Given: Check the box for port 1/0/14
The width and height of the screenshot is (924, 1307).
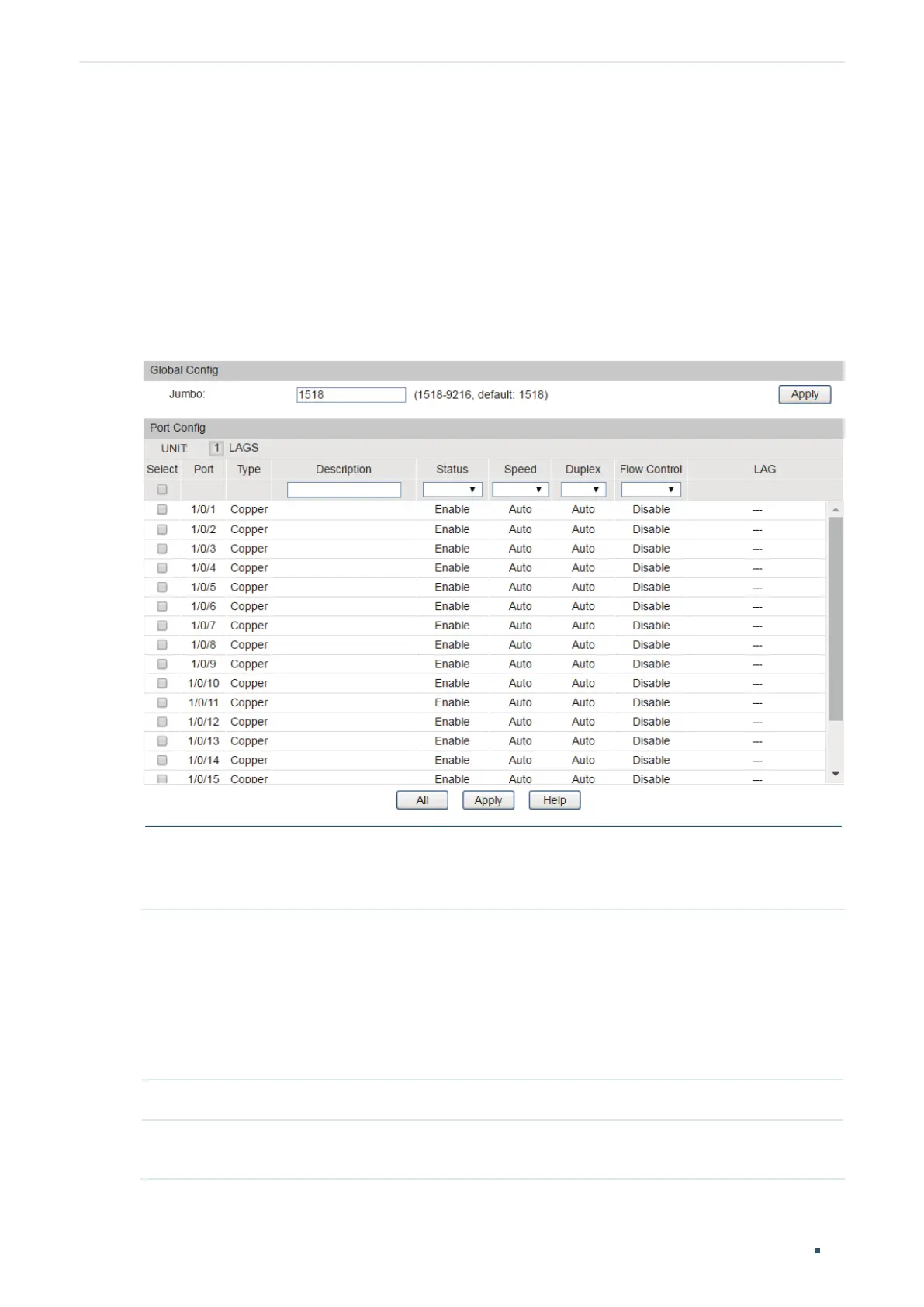Looking at the screenshot, I should click(x=162, y=761).
